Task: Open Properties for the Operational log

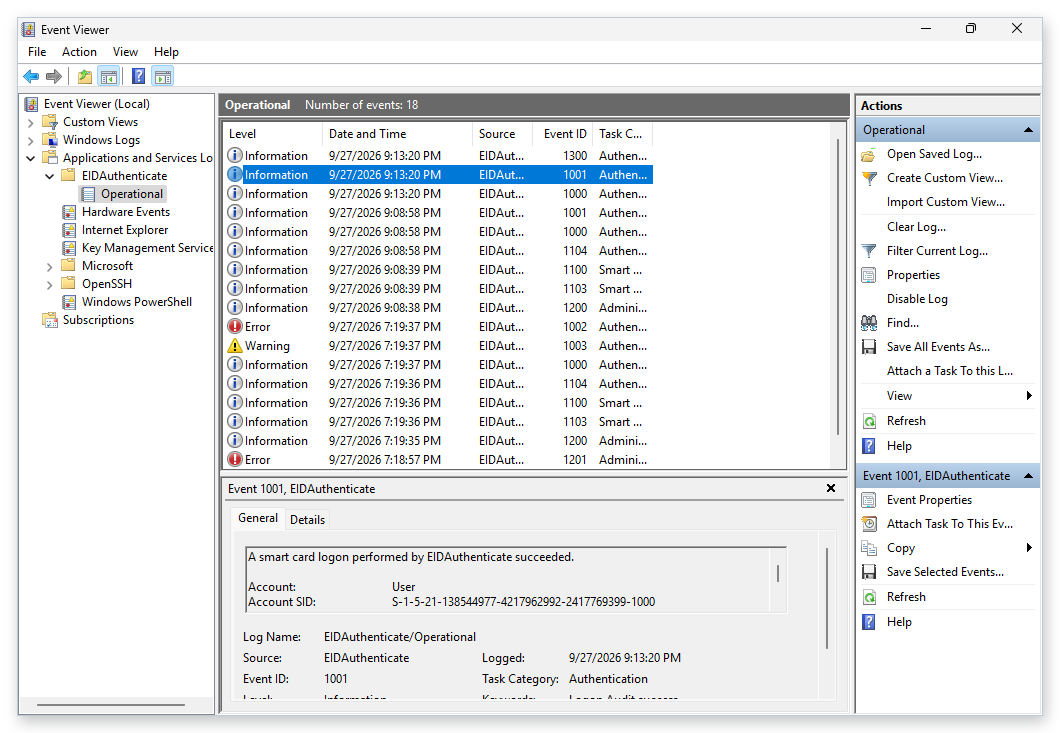Action: point(913,275)
